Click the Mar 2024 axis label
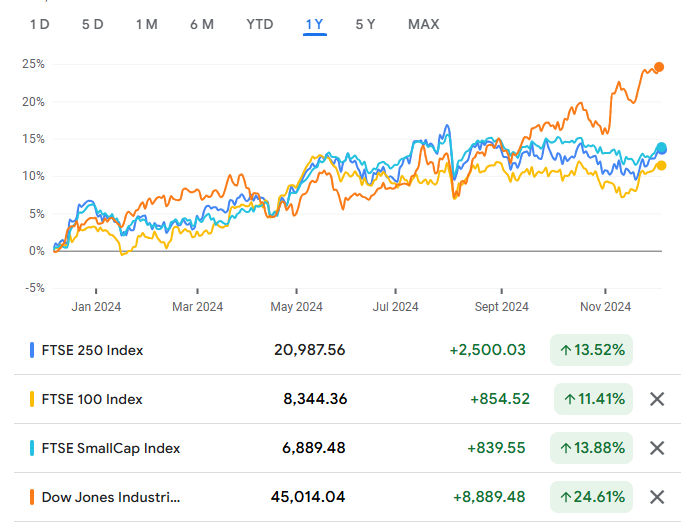 coord(197,307)
